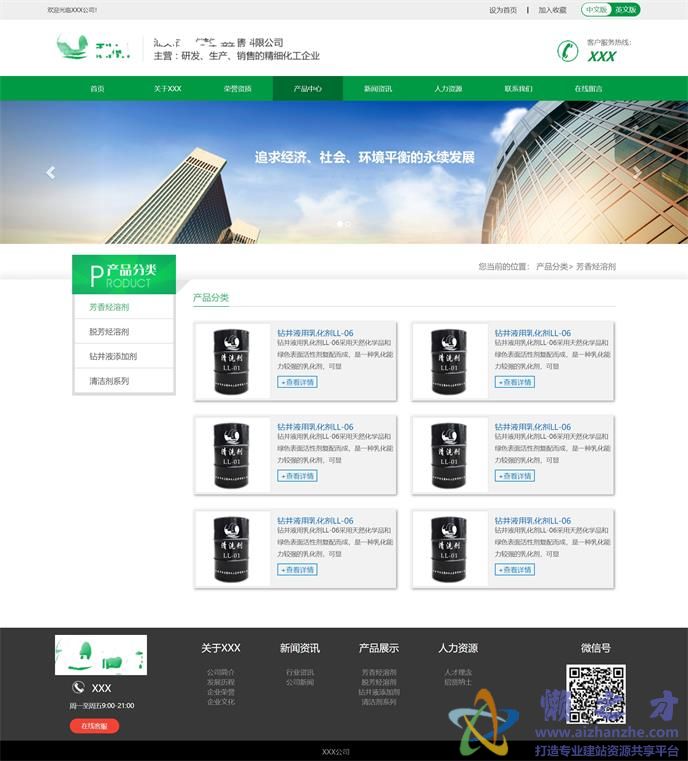This screenshot has height=761, width=688.
Task: Open footer link 行业资讯
Action: pos(300,673)
